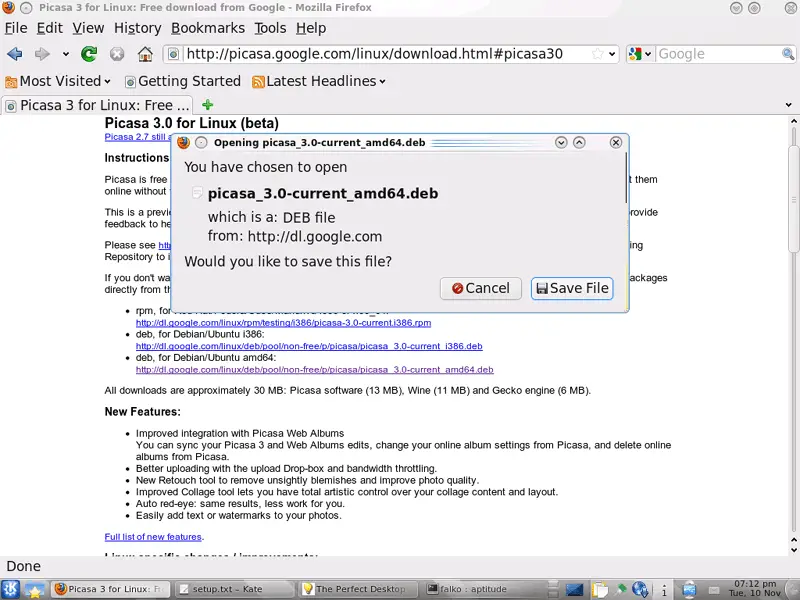Click the Firefox window menu icon in titlebar
This screenshot has height=600, width=800.
click(x=9, y=8)
